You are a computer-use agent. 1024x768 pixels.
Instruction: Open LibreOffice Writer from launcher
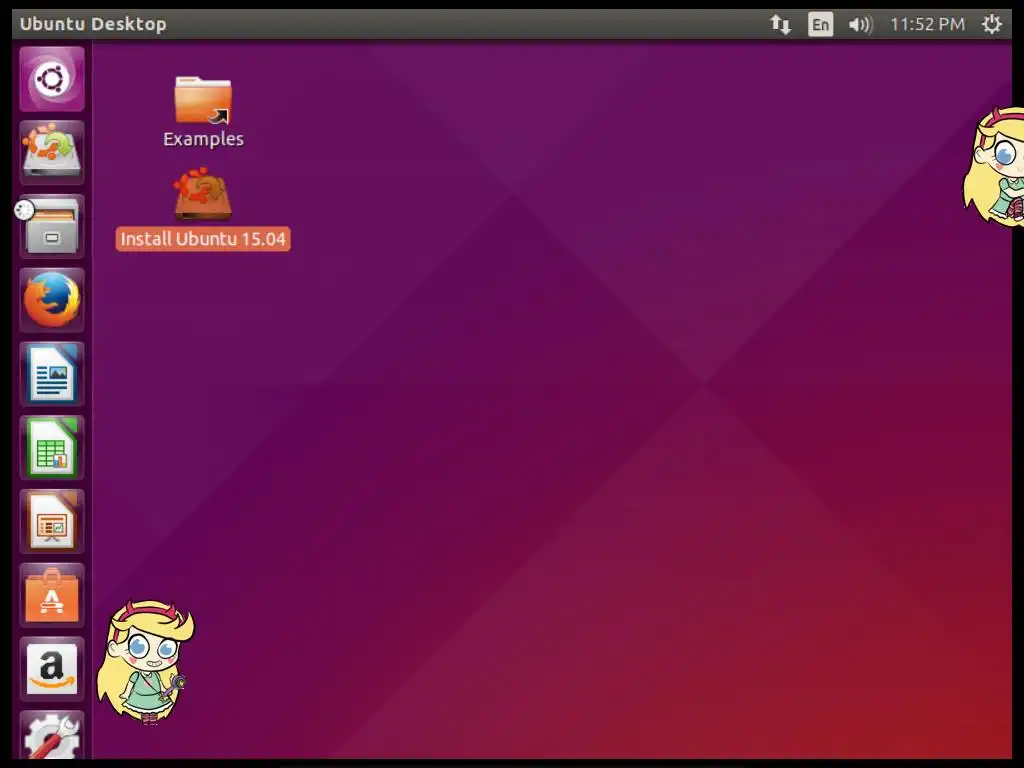coord(52,374)
